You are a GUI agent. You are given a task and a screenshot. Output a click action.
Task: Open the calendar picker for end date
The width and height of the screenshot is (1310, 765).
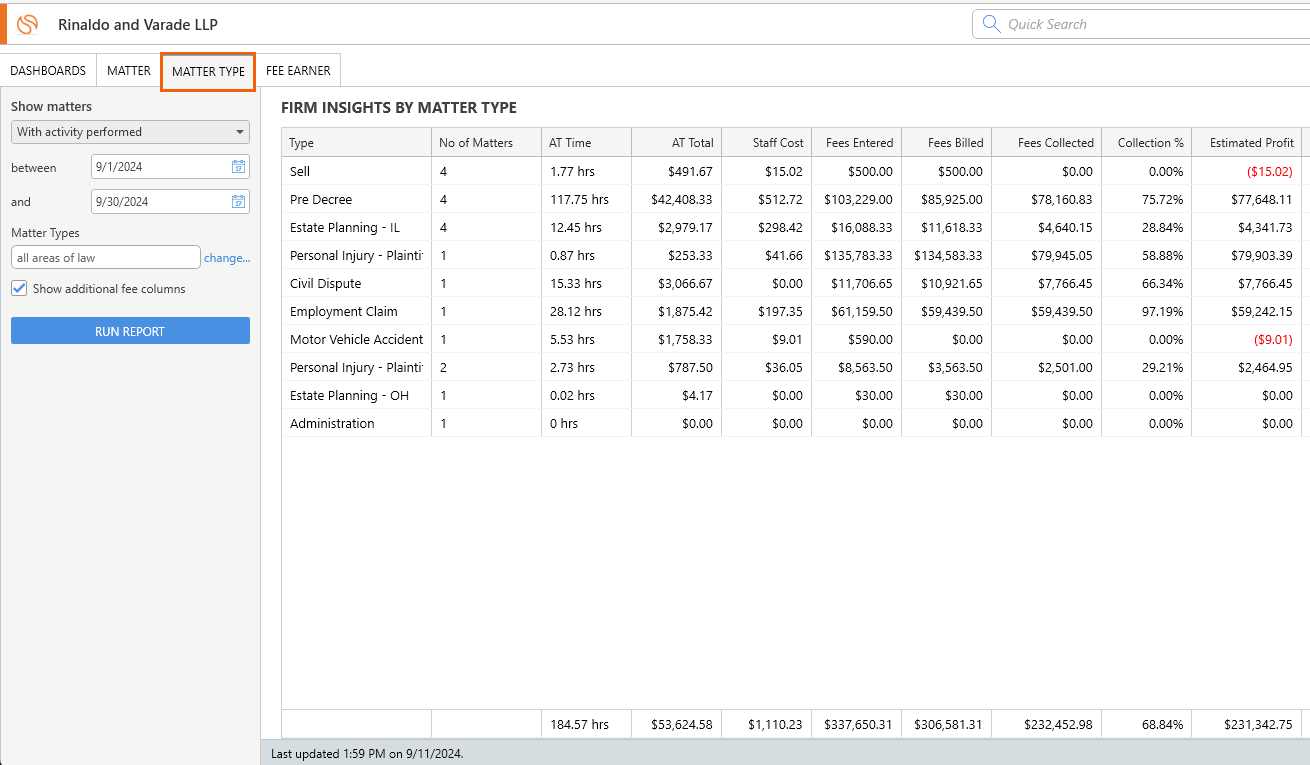(x=238, y=201)
